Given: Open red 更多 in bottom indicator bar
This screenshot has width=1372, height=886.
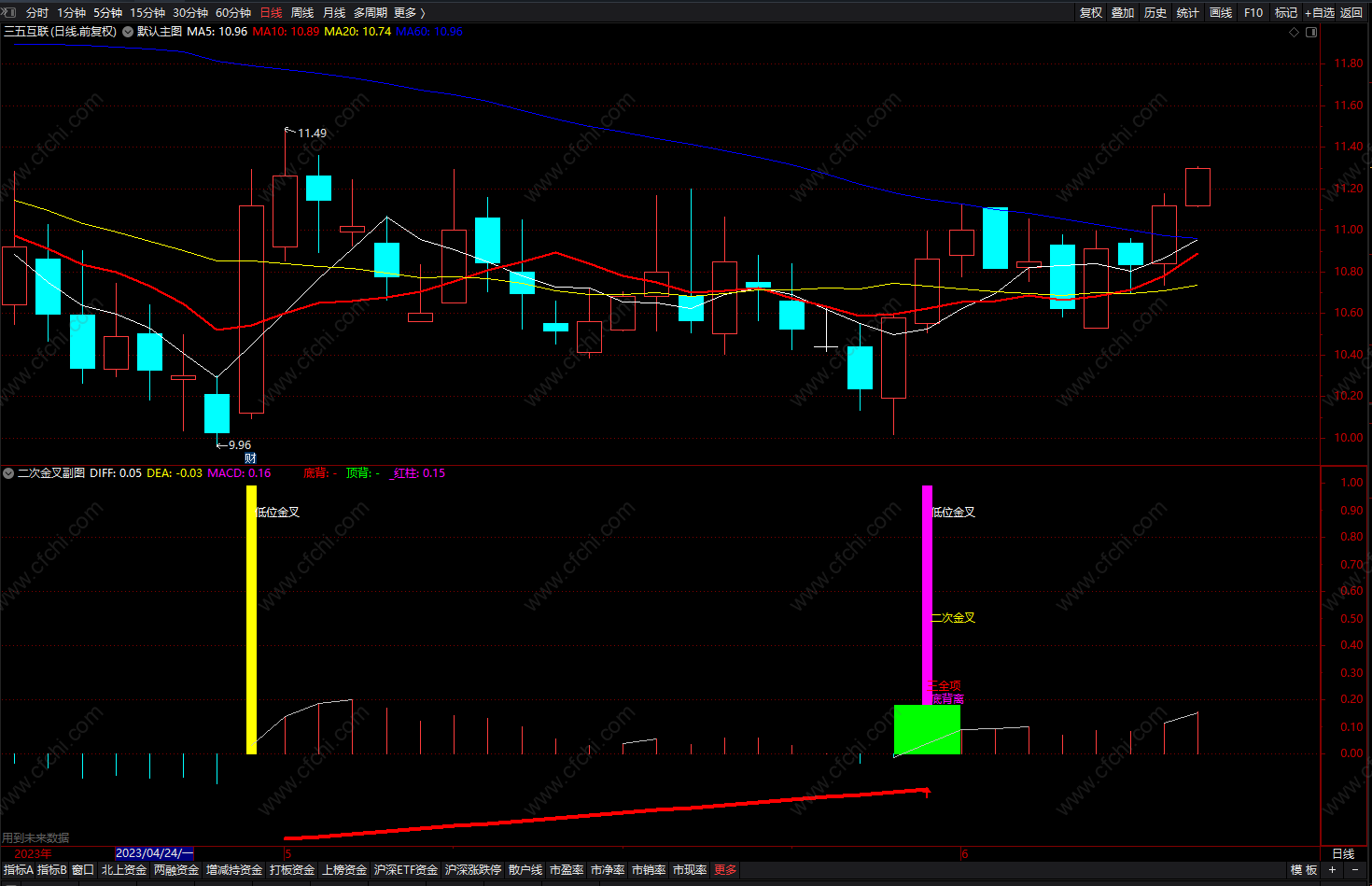Looking at the screenshot, I should (x=725, y=870).
